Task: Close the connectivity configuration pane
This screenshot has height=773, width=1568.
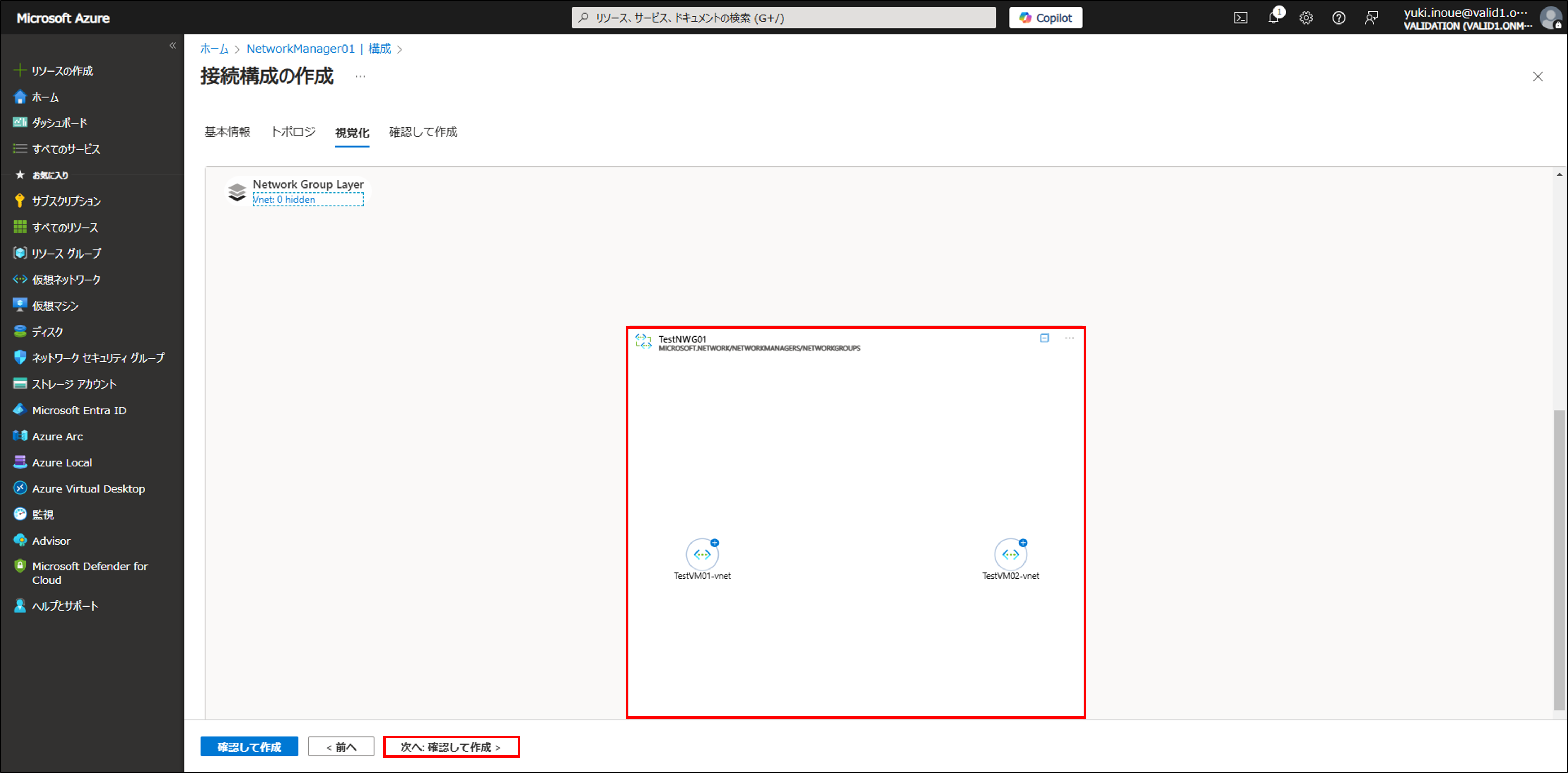Action: (x=1537, y=77)
